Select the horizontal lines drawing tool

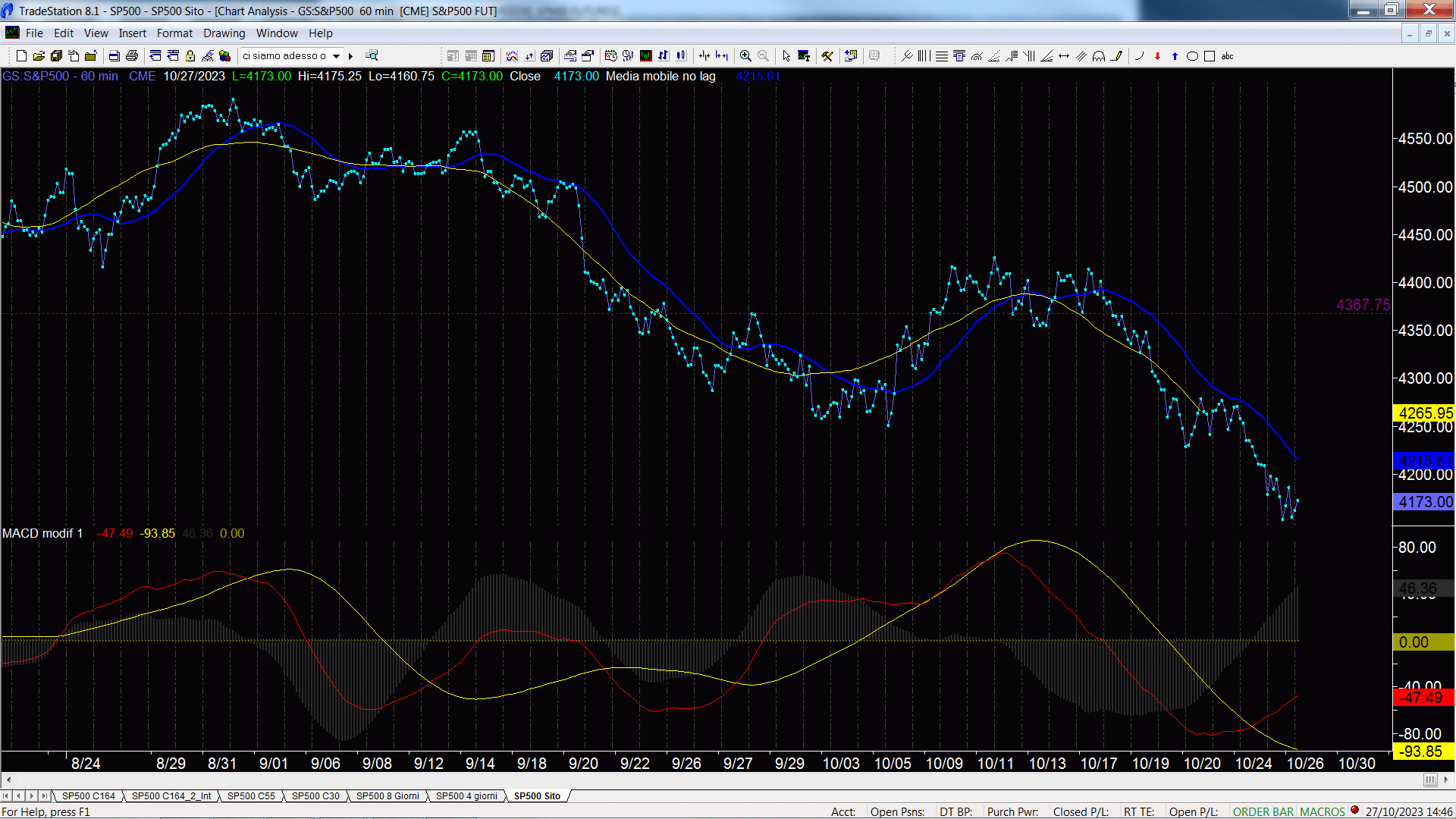click(x=941, y=56)
